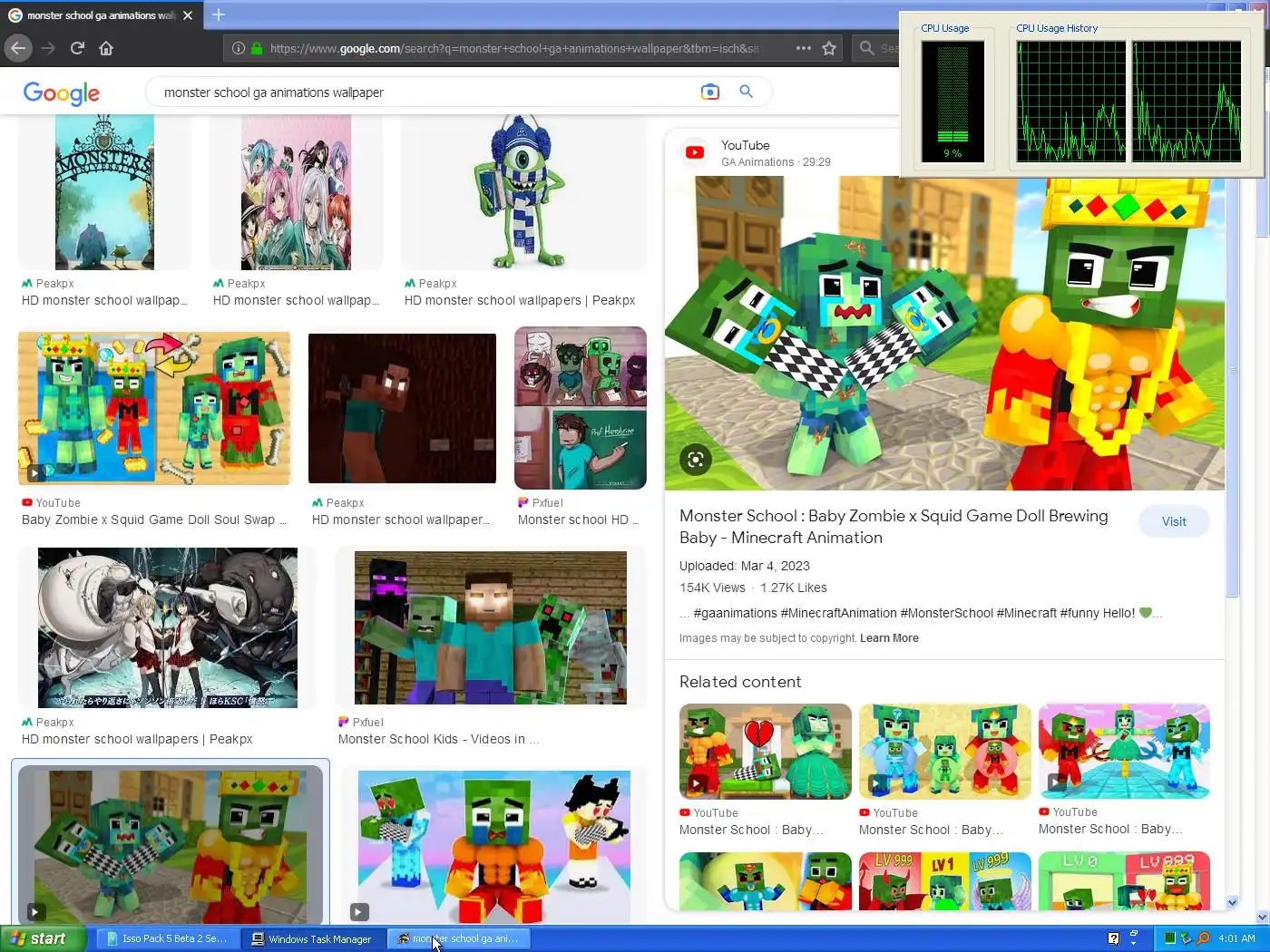Image resolution: width=1270 pixels, height=952 pixels.
Task: Close the monster school ga animations tab
Action: [x=188, y=15]
